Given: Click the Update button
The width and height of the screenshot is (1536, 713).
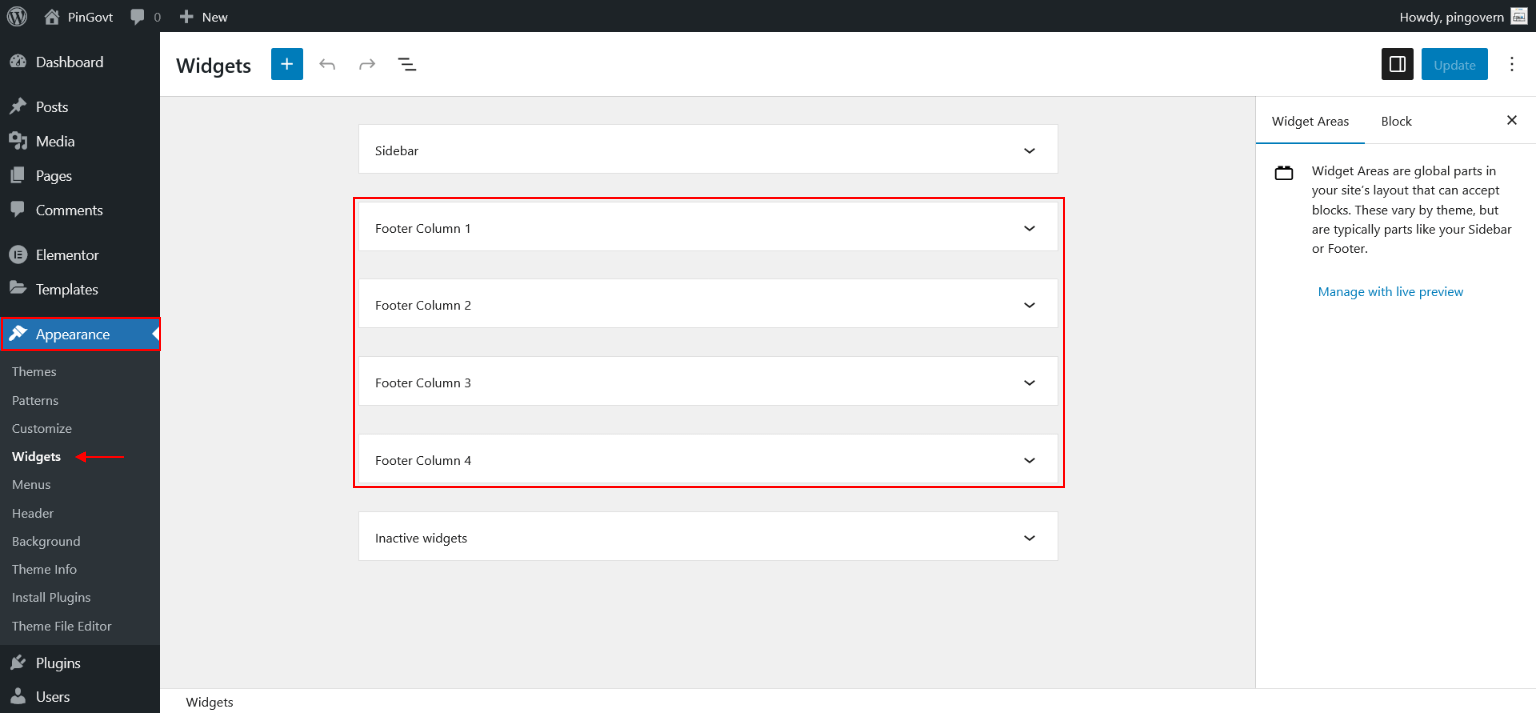Looking at the screenshot, I should point(1454,65).
